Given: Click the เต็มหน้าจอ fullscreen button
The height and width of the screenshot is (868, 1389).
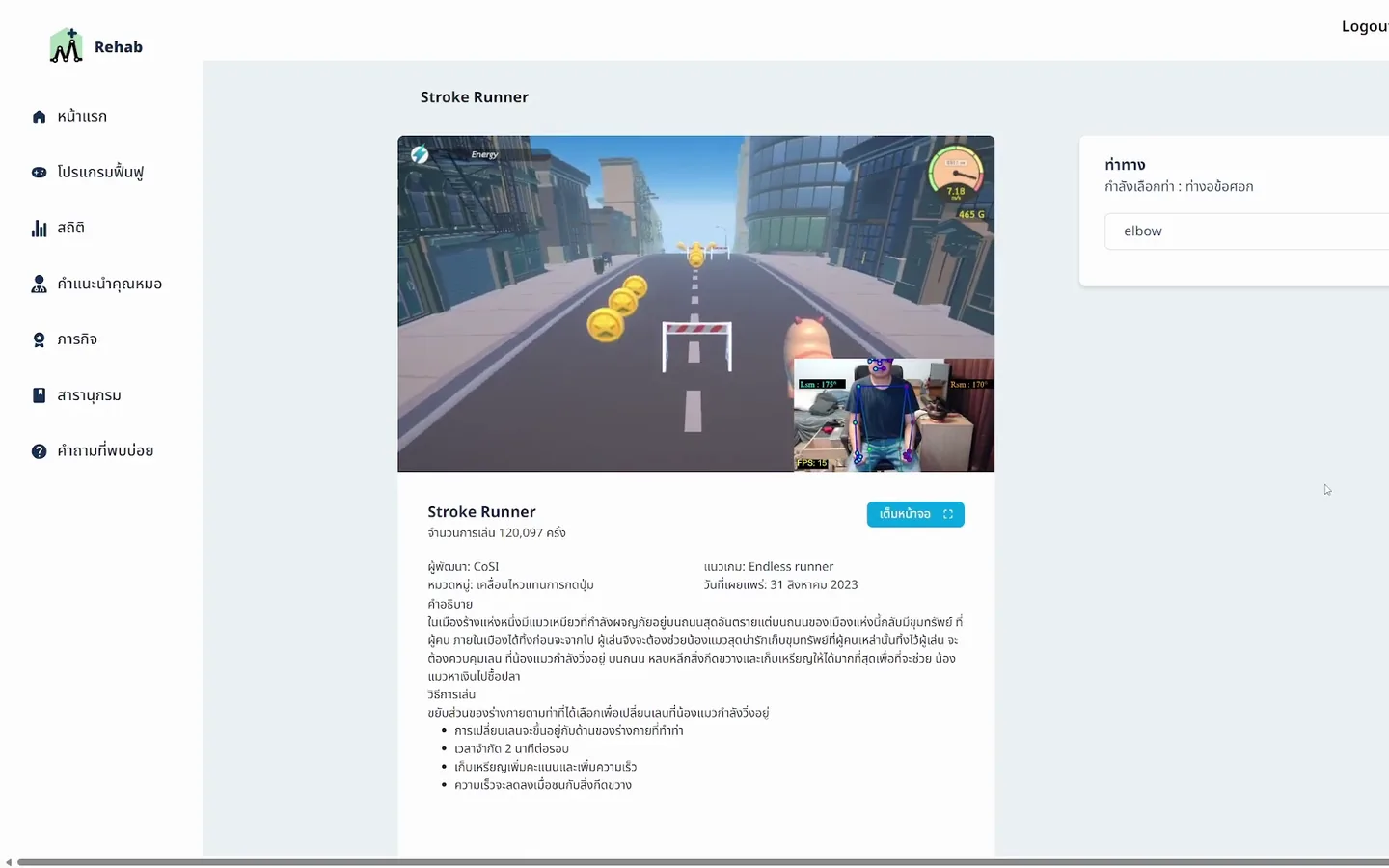Looking at the screenshot, I should point(915,514).
